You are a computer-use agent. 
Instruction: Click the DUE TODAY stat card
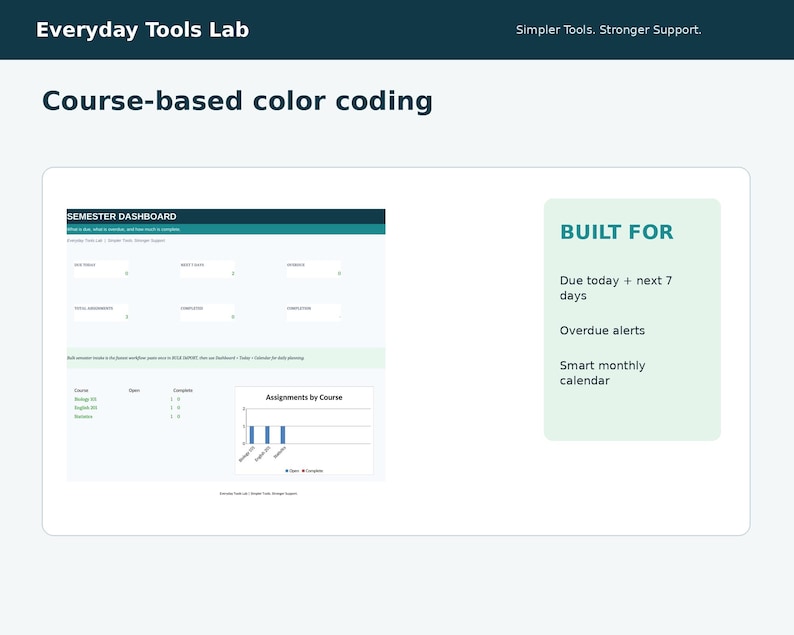(x=101, y=269)
